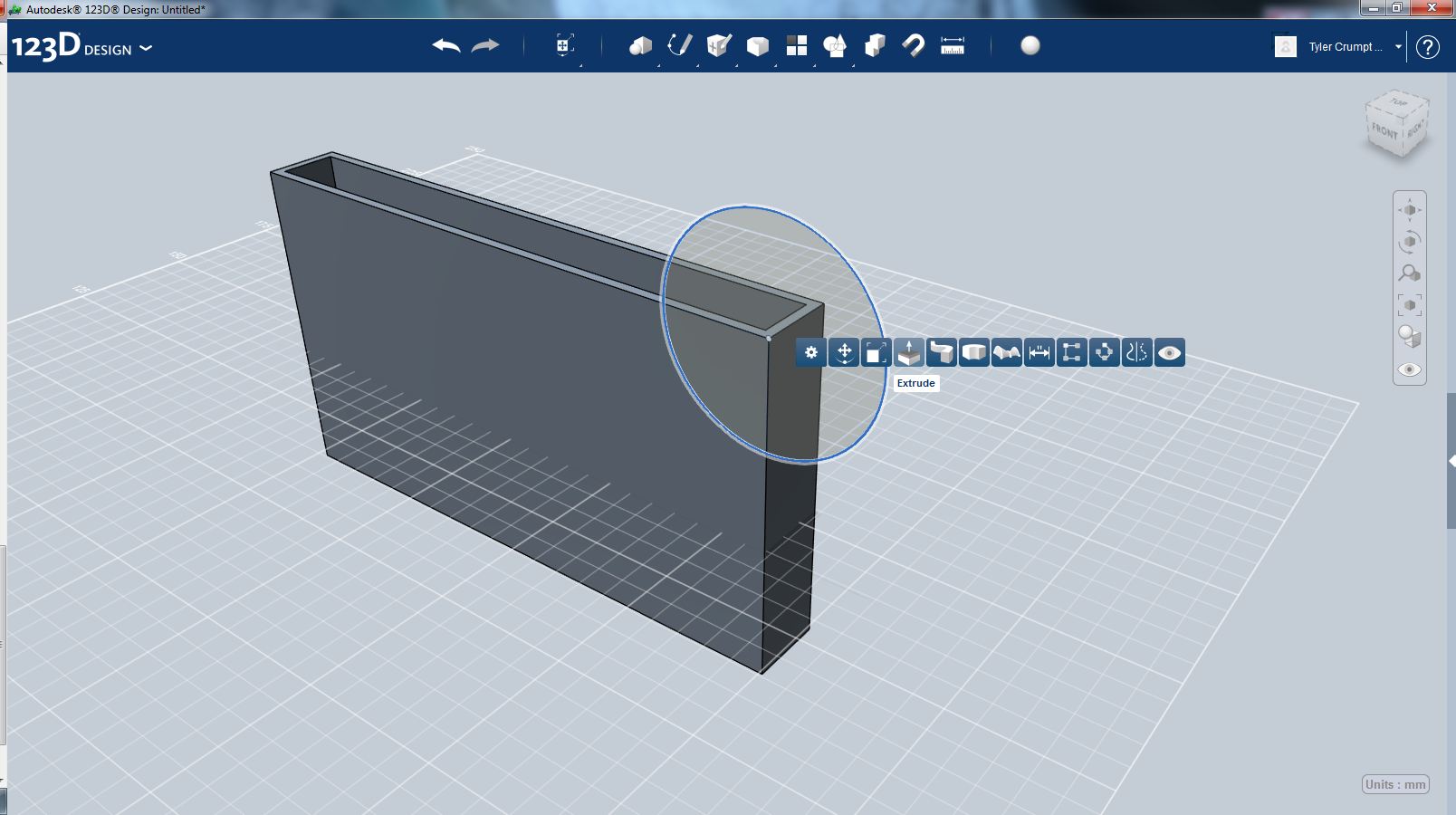Open the Pattern tools menu
1456x815 pixels.
click(797, 45)
